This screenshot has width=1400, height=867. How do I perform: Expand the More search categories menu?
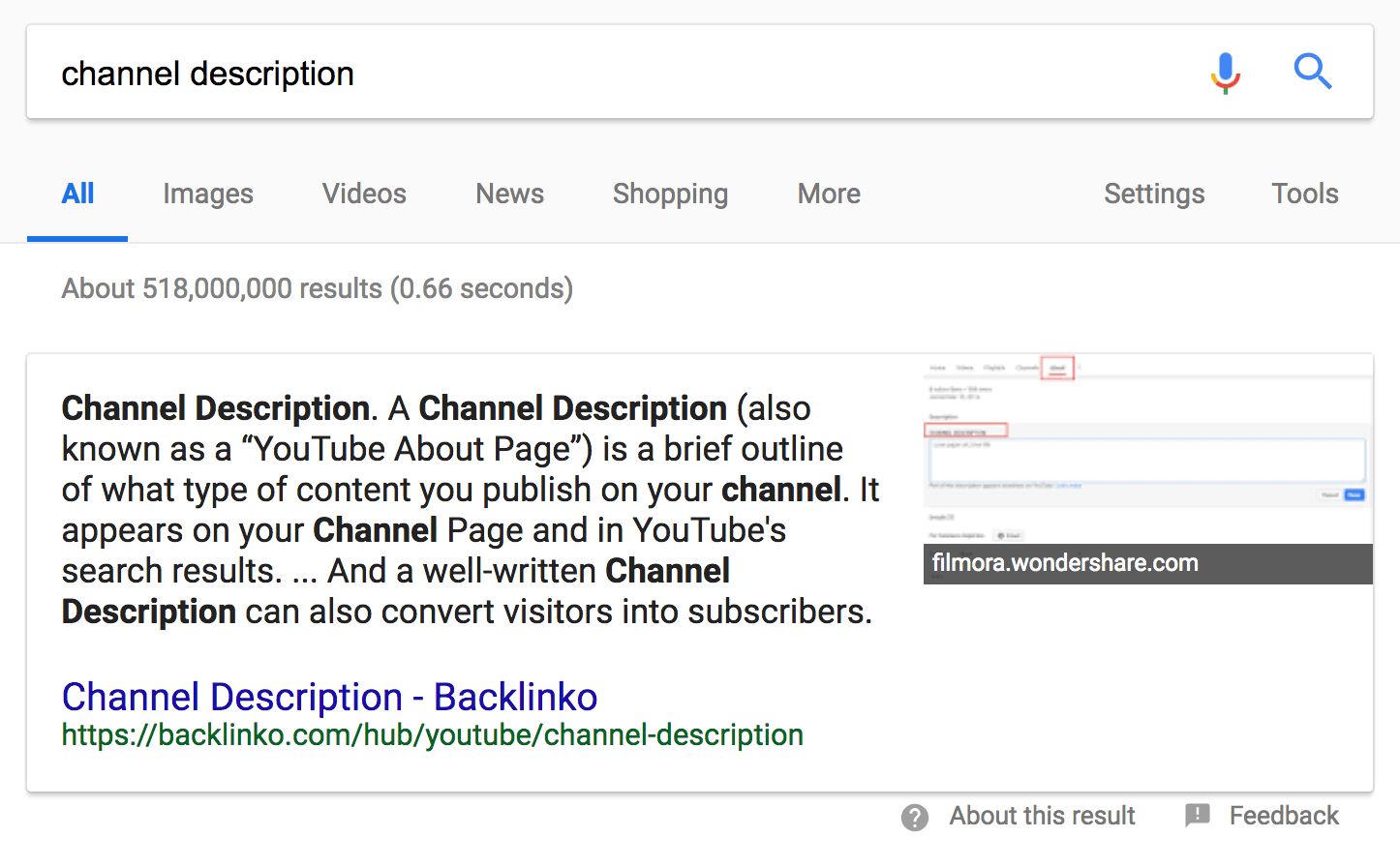pos(829,194)
